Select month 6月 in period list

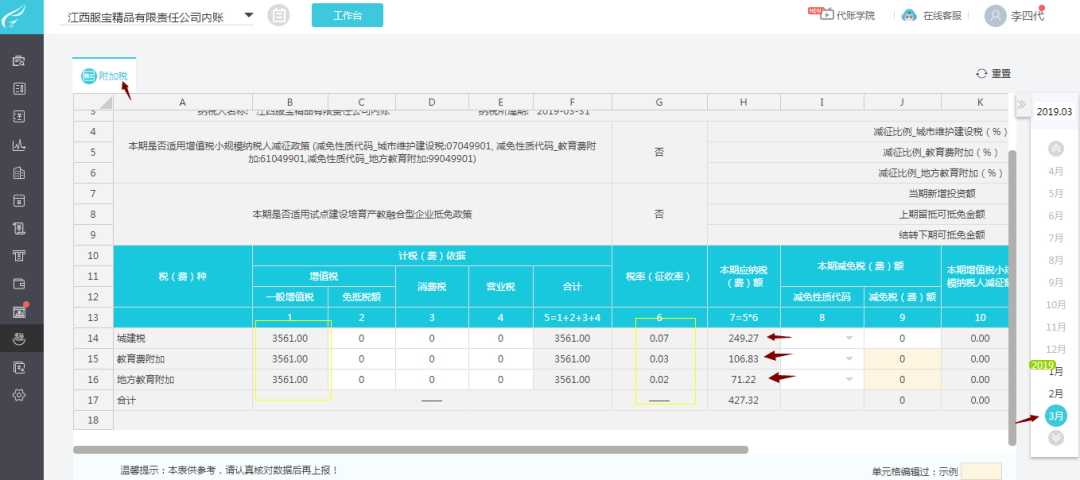[x=1055, y=216]
